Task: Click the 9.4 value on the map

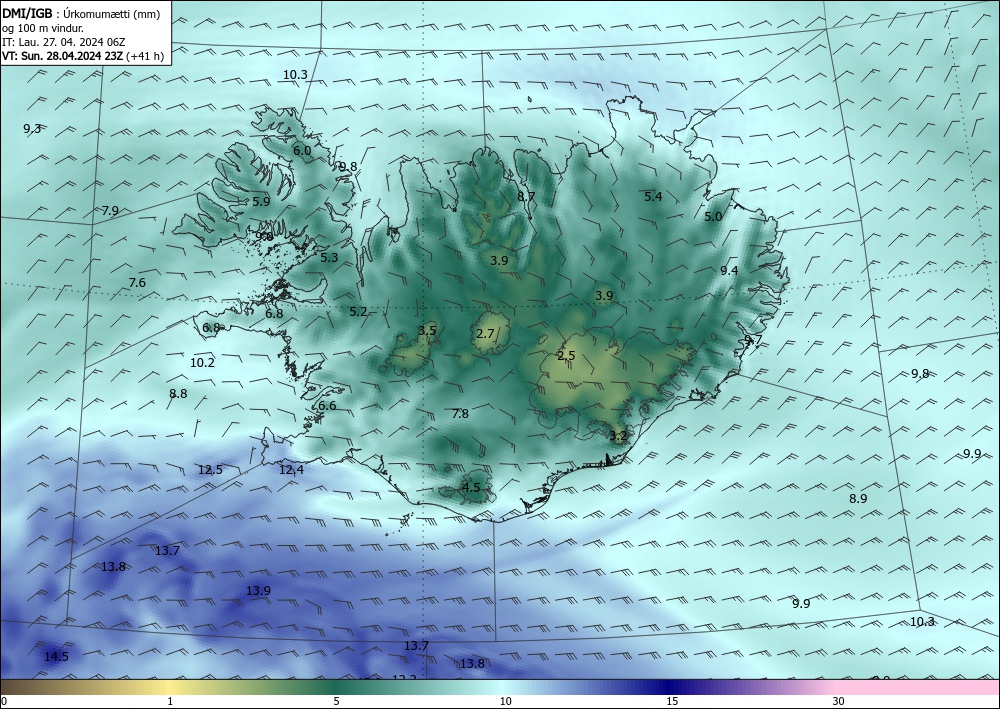Action: 729,270
